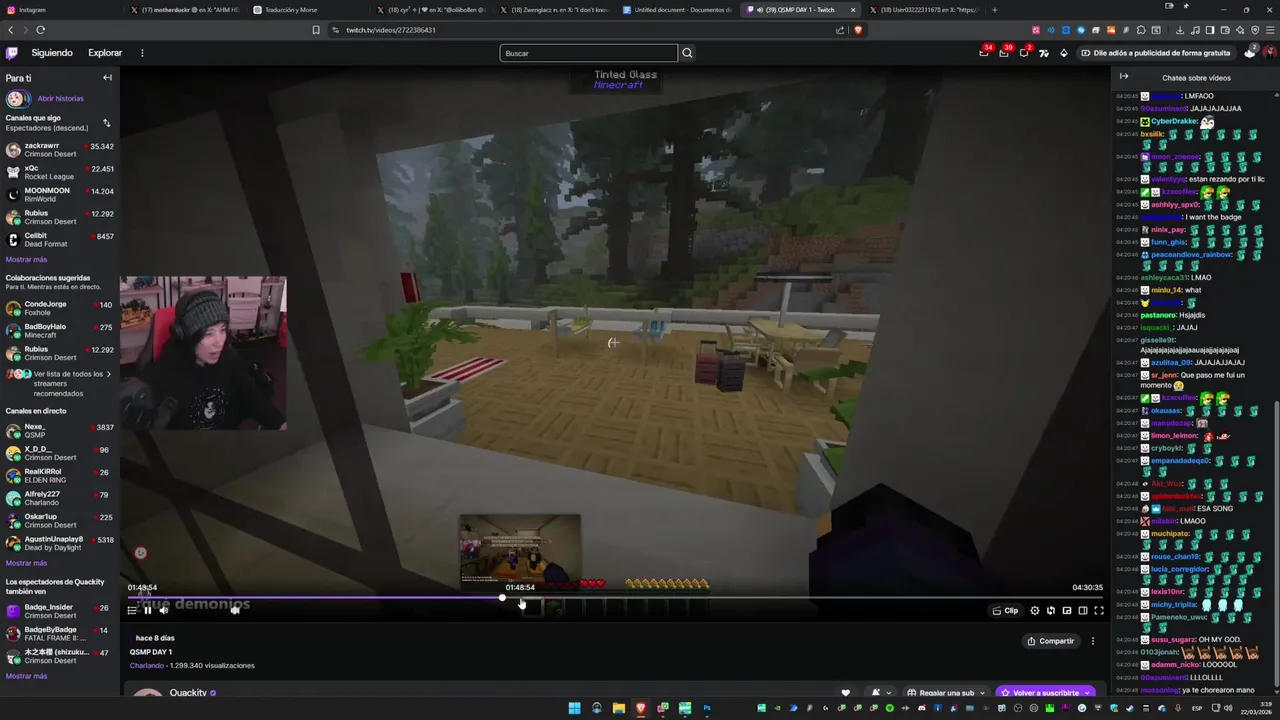Screen dimensions: 1280x720
Task: Open xQc channel in sidebar
Action: point(60,173)
